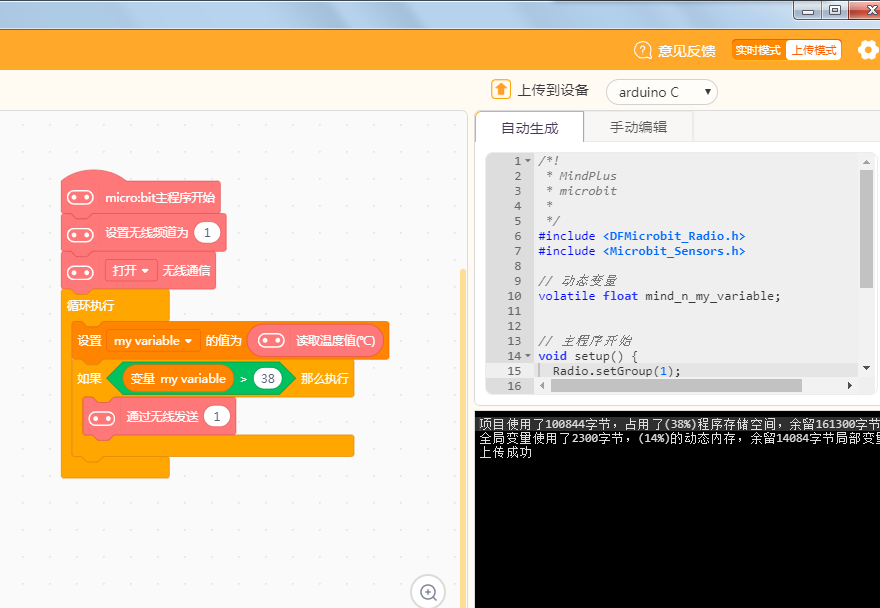This screenshot has width=880, height=608.
Task: Switch to 上传模式 upload mode
Action: [814, 50]
